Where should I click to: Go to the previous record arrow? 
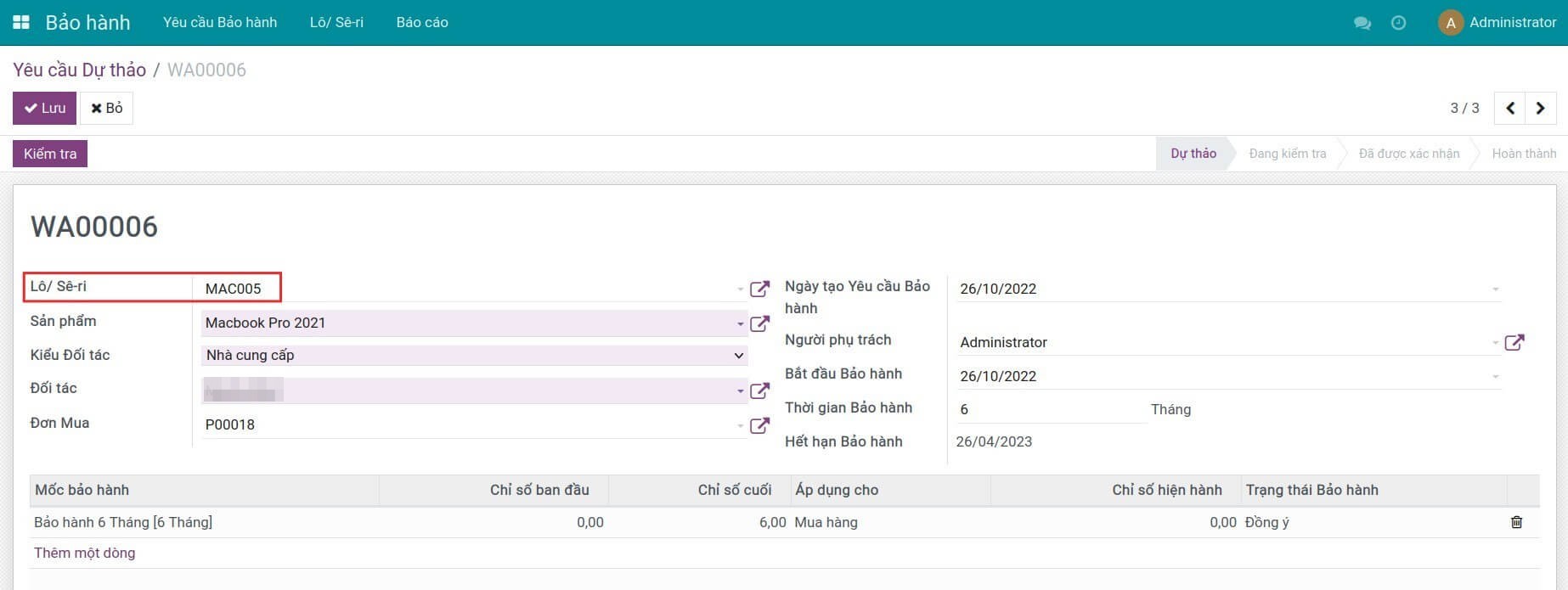click(1509, 108)
